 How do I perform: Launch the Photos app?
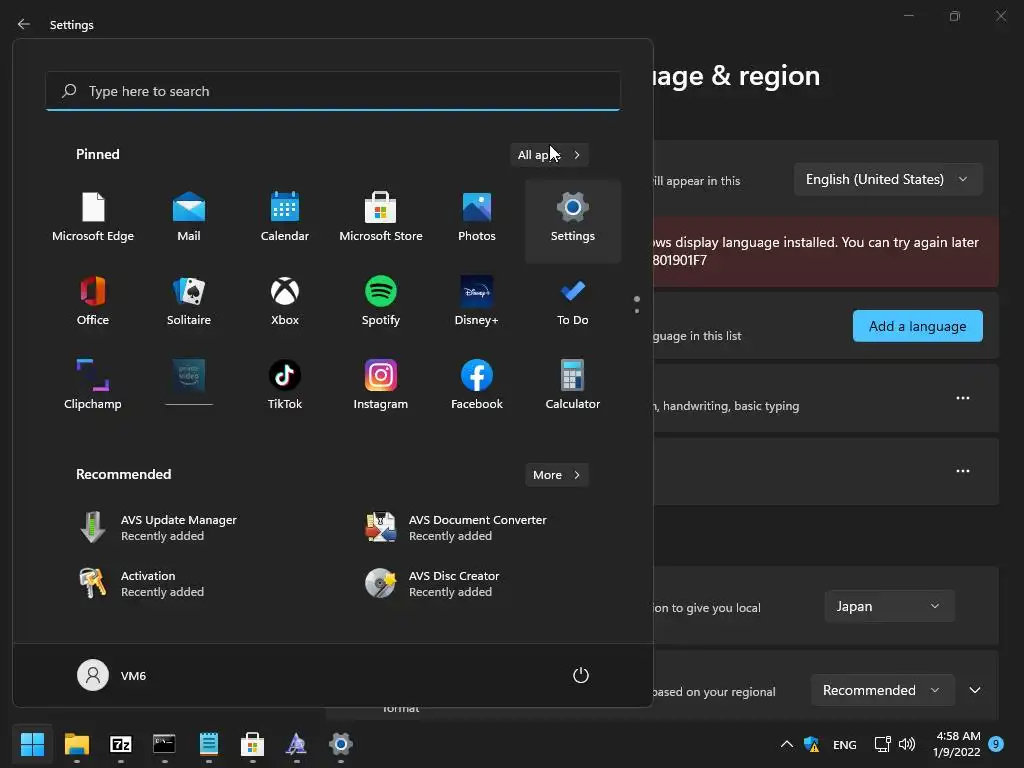[x=477, y=217]
